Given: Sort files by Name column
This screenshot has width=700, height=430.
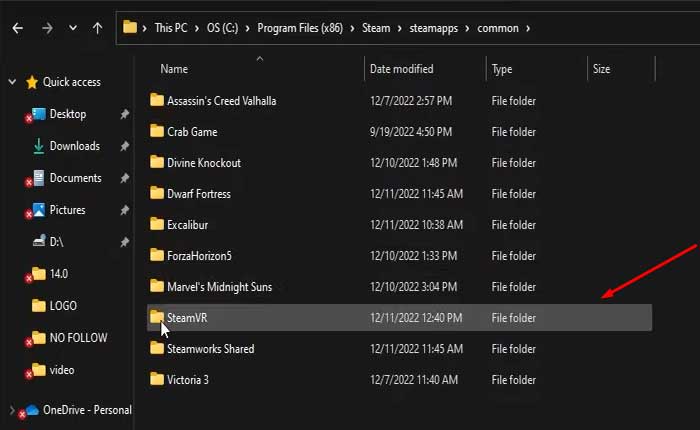Looking at the screenshot, I should [174, 69].
